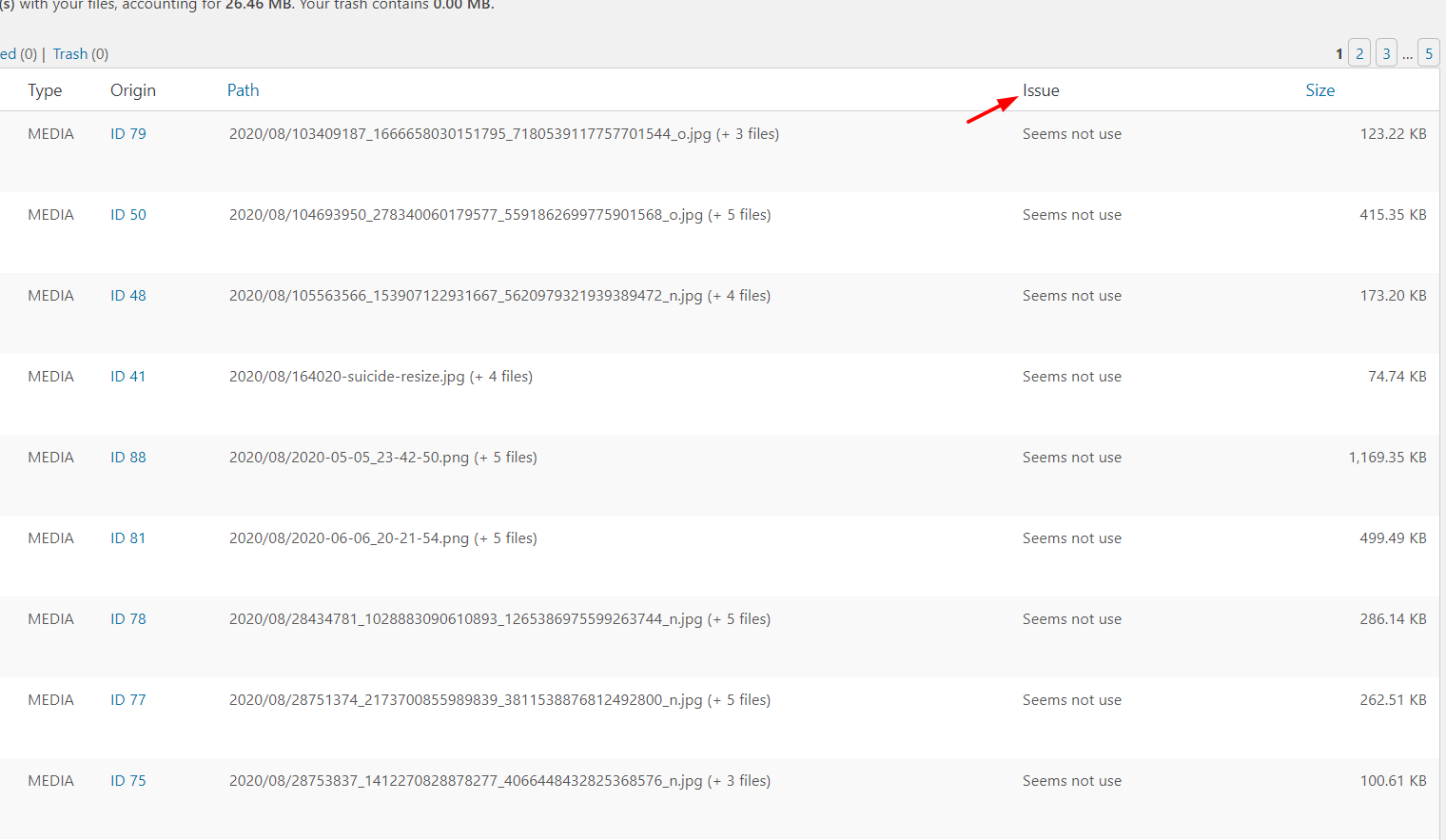Go to page 3 of results
This screenshot has width=1446, height=840.
click(x=1386, y=53)
